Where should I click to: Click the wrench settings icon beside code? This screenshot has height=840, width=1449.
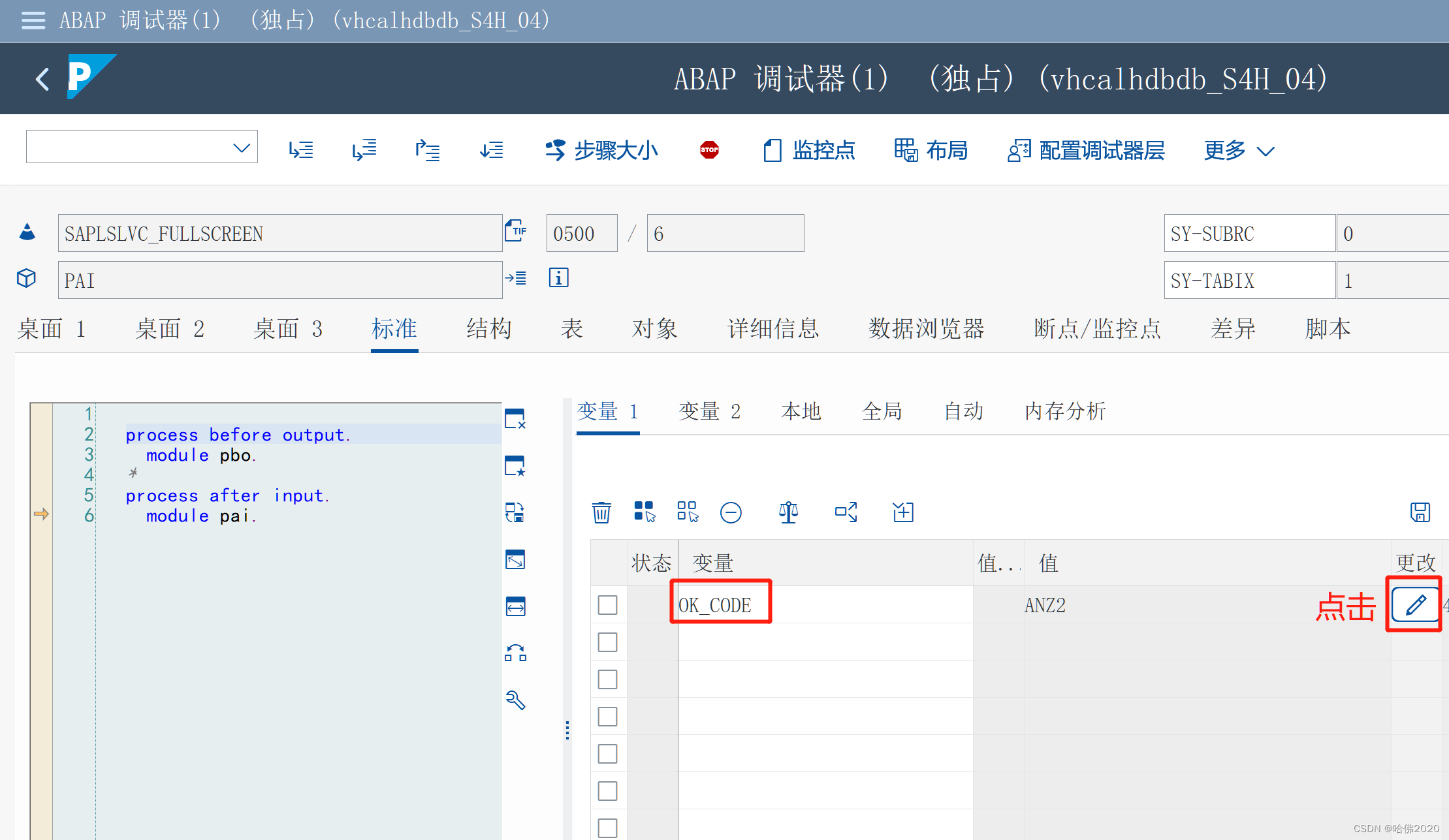click(x=515, y=700)
